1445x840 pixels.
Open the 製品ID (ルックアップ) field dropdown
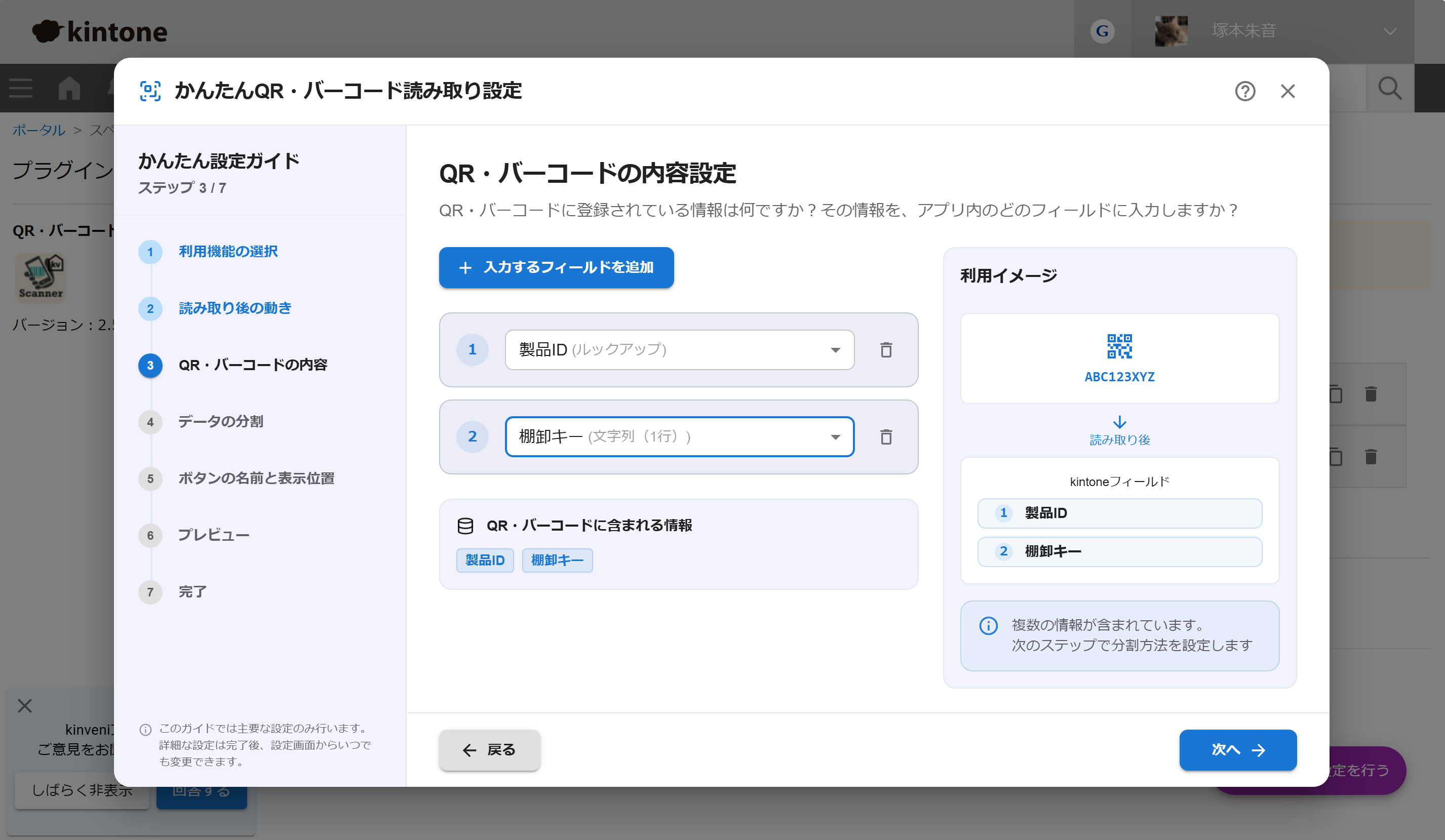pyautogui.click(x=680, y=350)
